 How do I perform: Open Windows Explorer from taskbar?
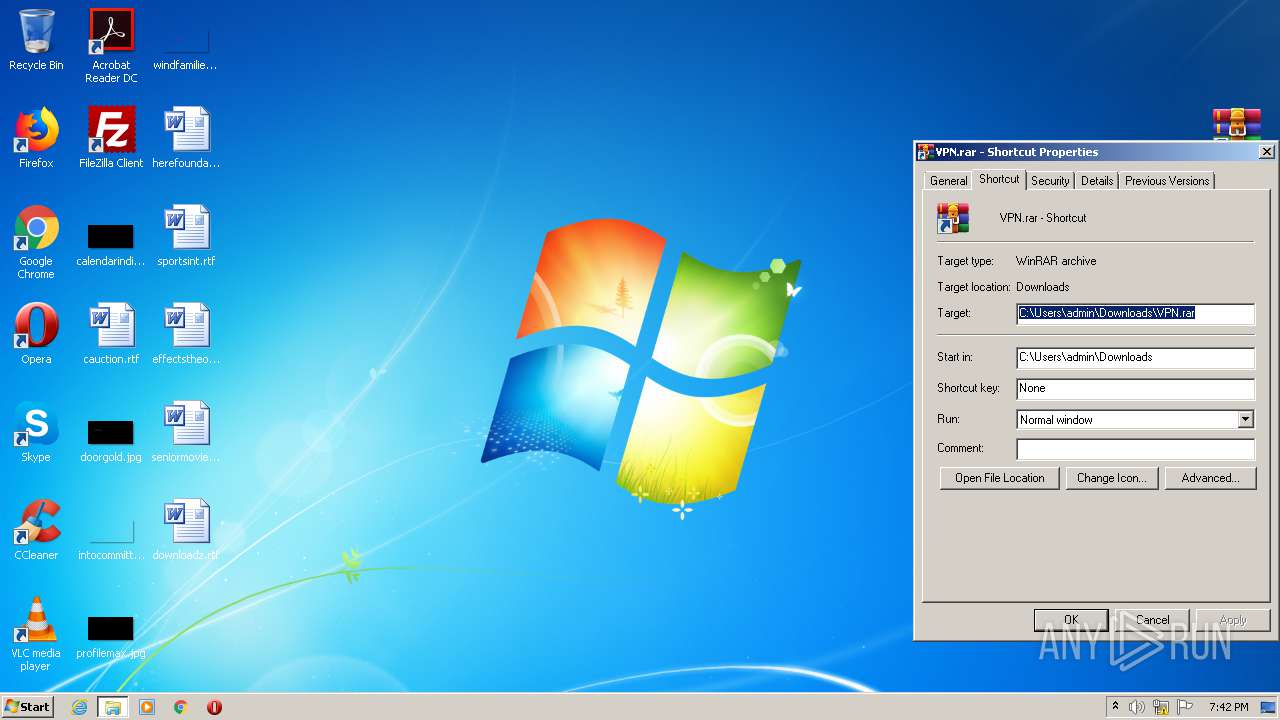coord(113,707)
